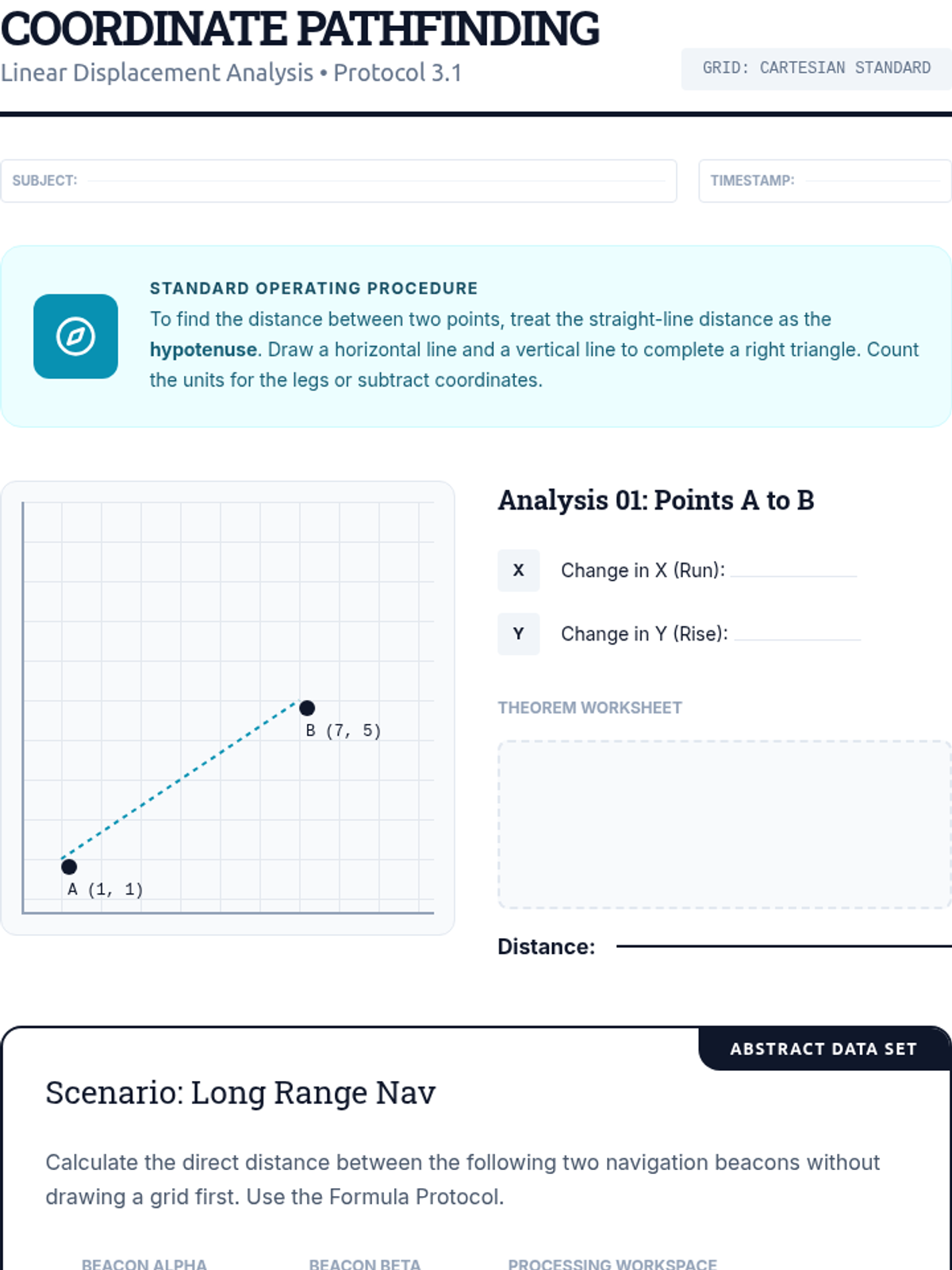Click the ABSTRACT DATA SET tab label

[823, 1049]
